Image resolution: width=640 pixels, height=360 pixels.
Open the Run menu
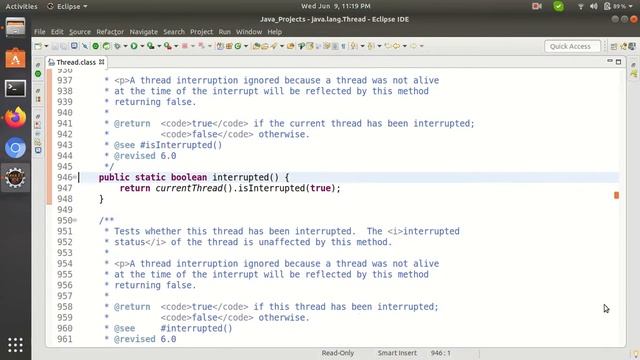pos(224,32)
